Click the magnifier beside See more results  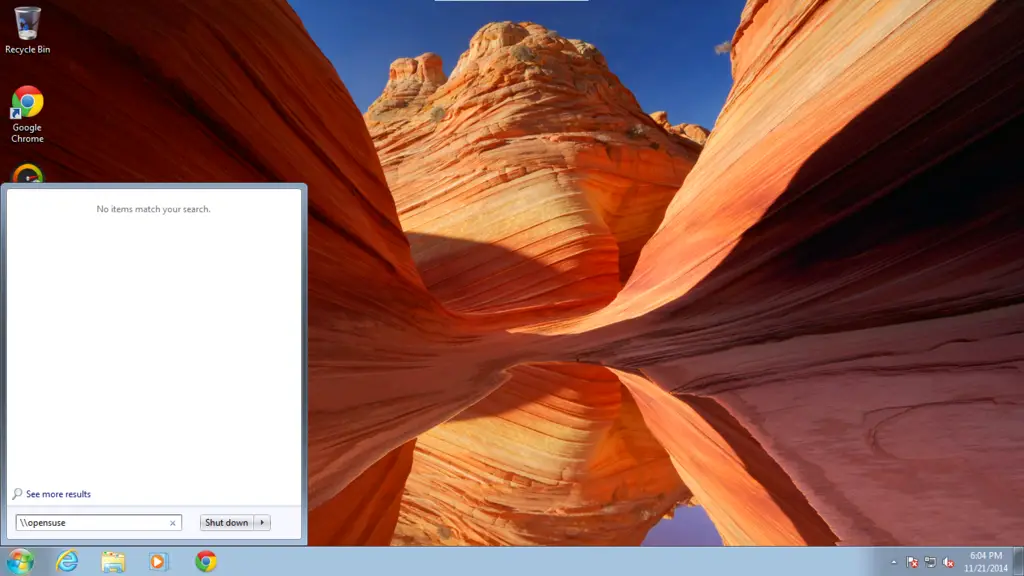point(18,494)
